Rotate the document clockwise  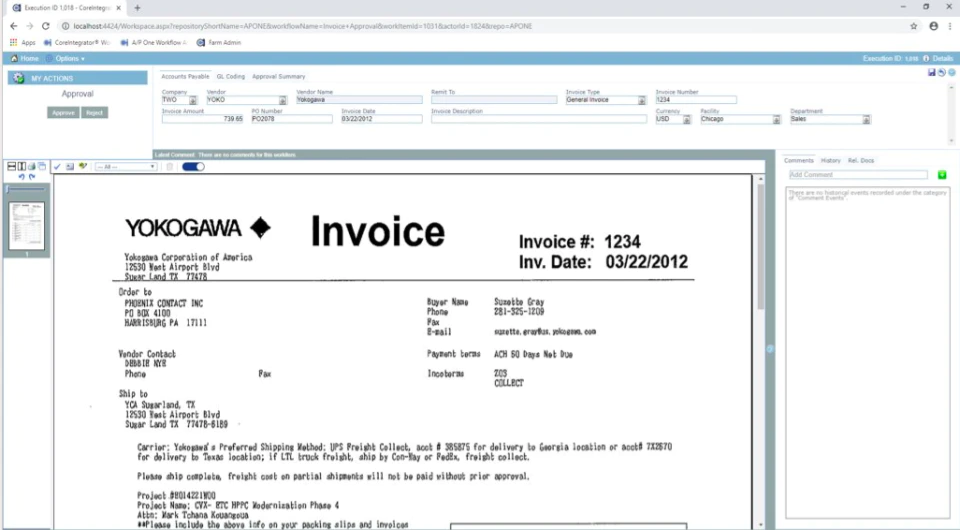point(32,177)
